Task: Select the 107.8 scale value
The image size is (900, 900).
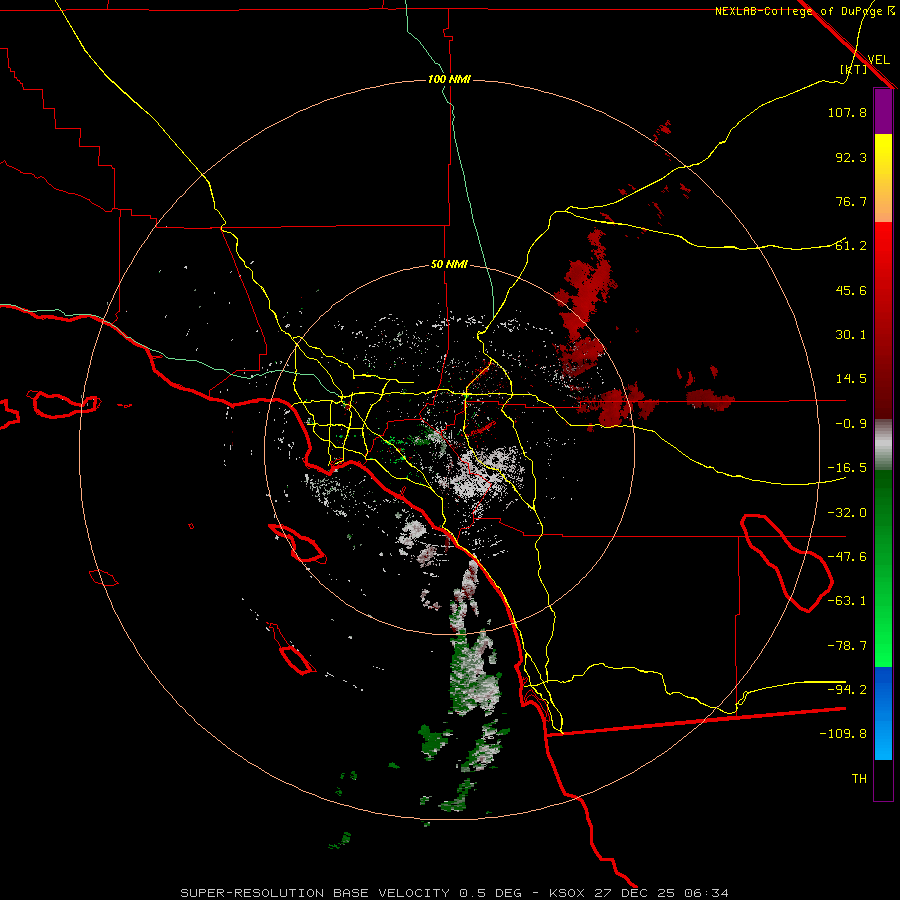Action: click(847, 112)
